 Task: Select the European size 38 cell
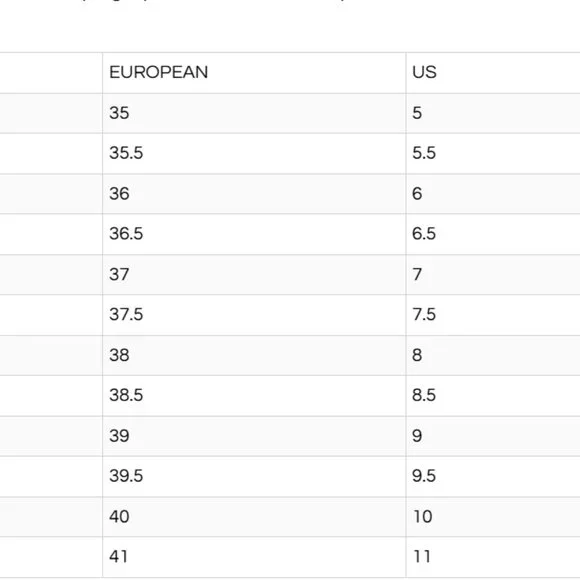pyautogui.click(x=254, y=355)
